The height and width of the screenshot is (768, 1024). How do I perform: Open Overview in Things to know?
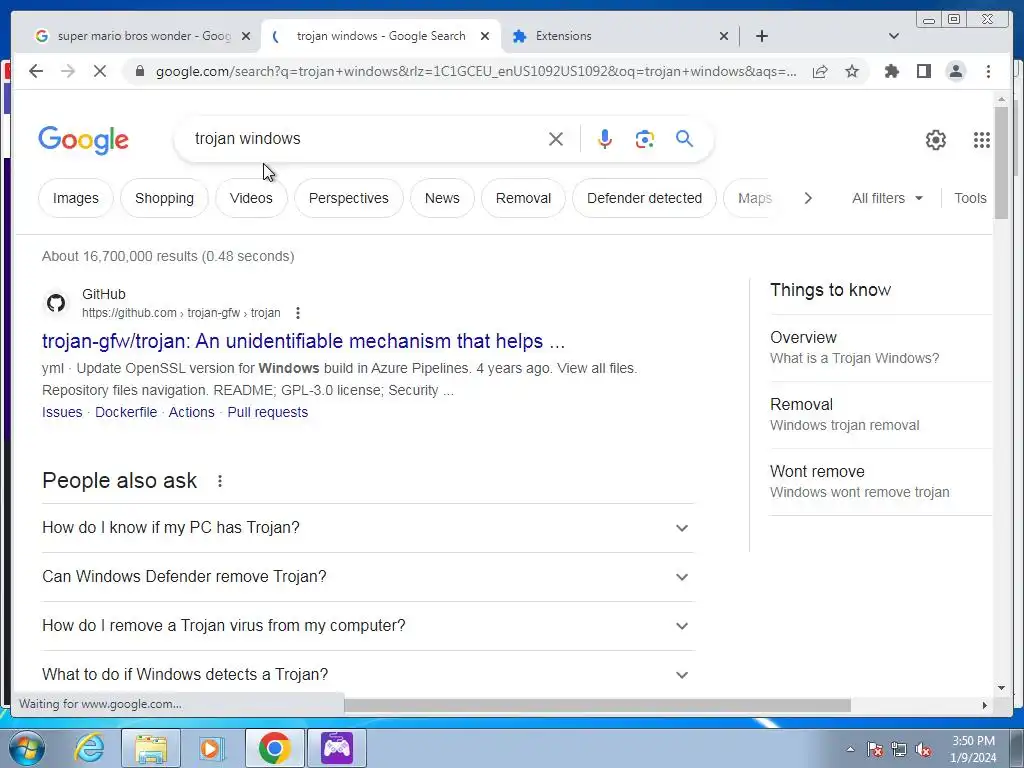click(880, 347)
